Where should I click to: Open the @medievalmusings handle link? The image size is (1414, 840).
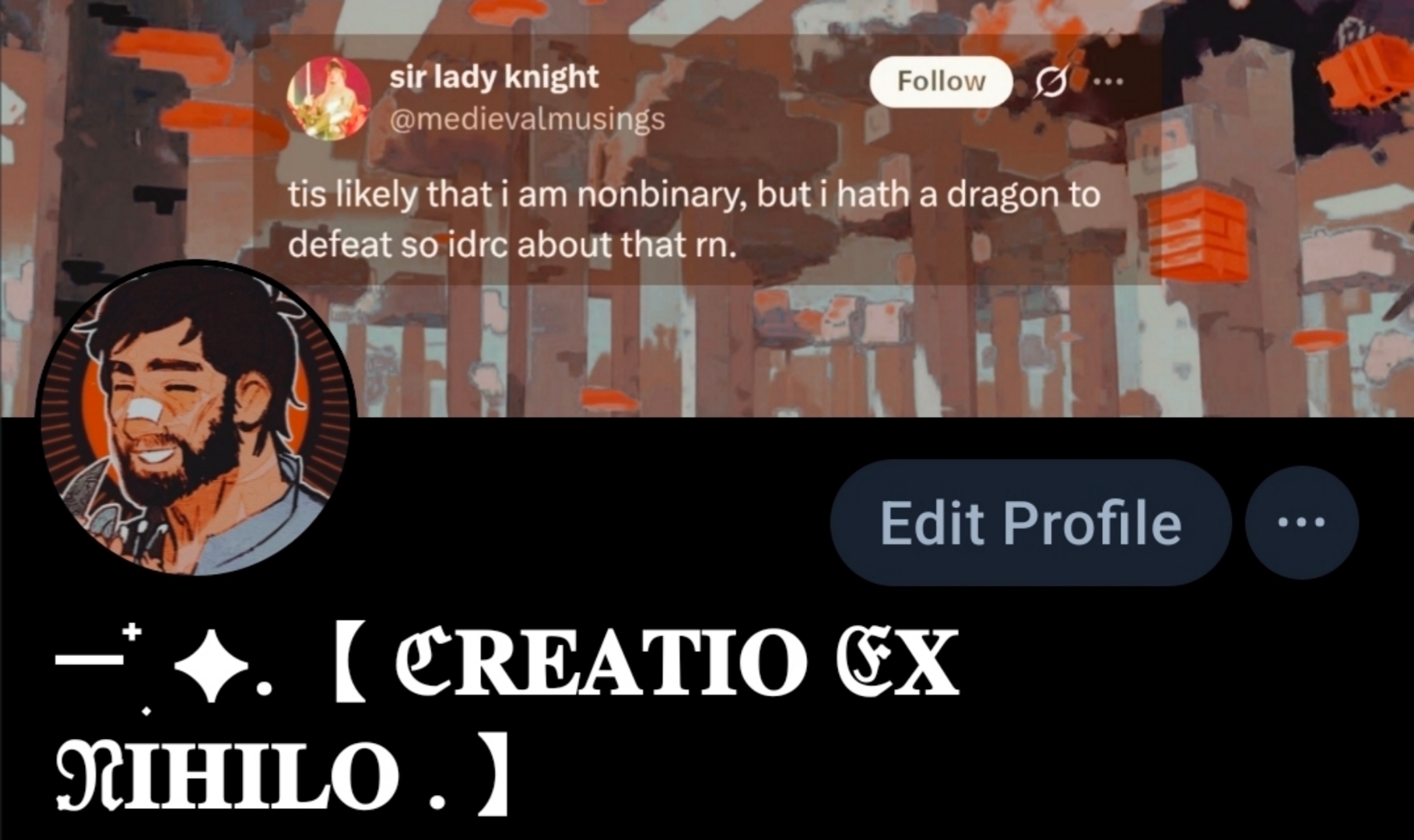tap(527, 119)
